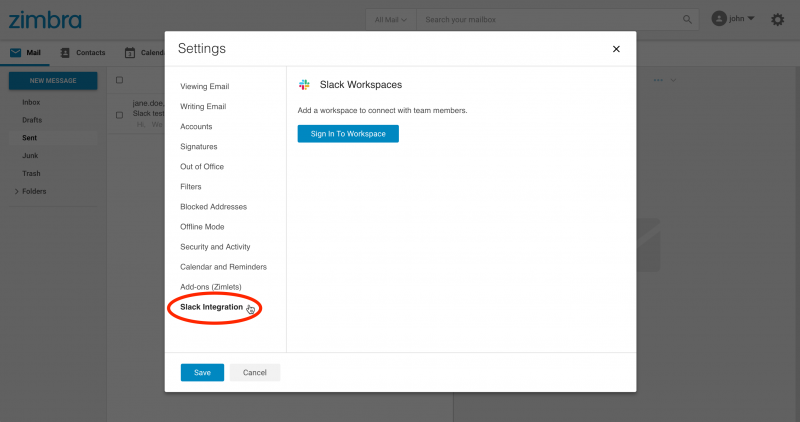Click Sign In To Workspace button
The image size is (800, 422).
click(348, 134)
